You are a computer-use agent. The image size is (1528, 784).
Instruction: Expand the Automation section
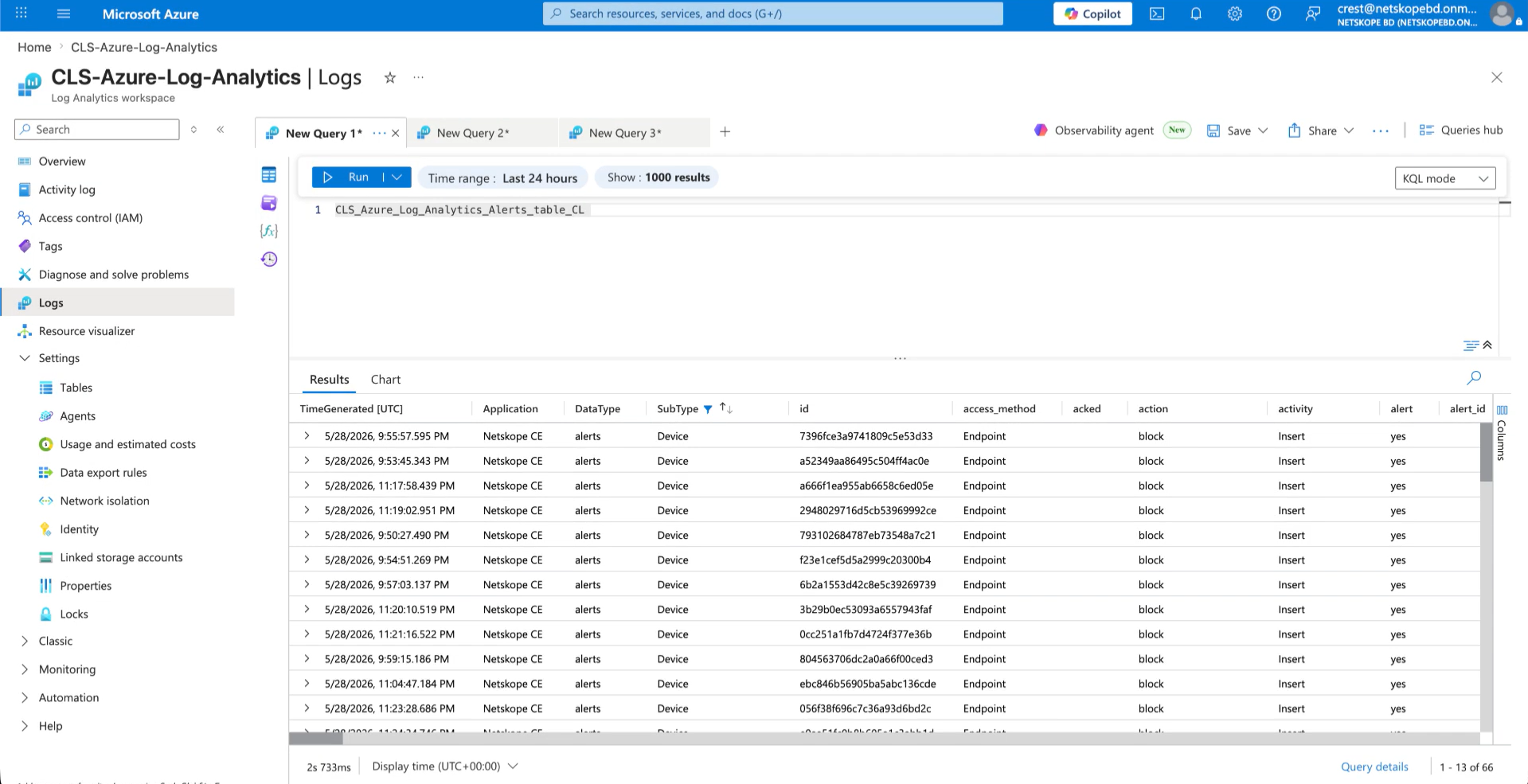point(25,697)
